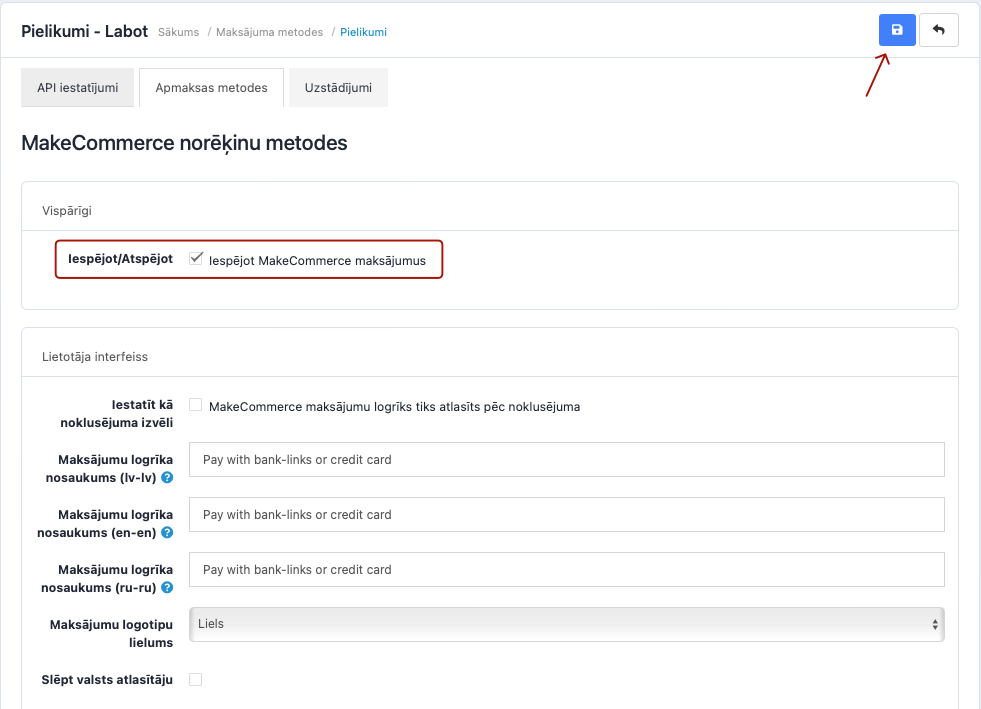Click help icon next to ru-ru name

pyautogui.click(x=167, y=588)
